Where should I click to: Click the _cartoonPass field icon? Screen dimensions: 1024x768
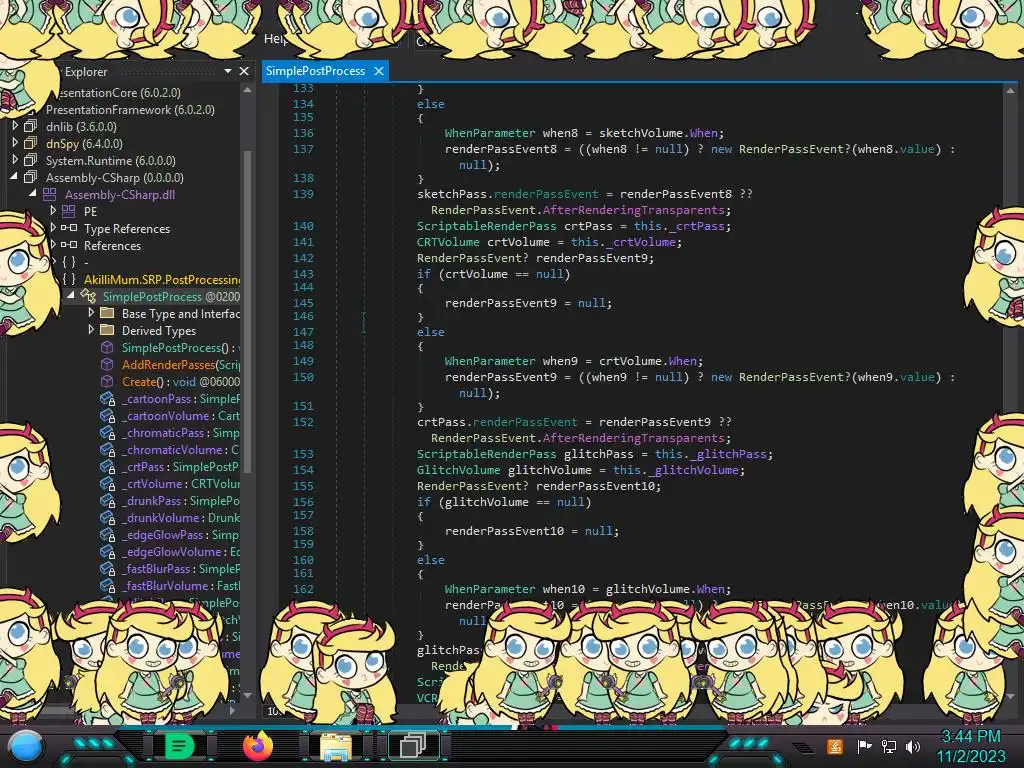click(x=107, y=398)
